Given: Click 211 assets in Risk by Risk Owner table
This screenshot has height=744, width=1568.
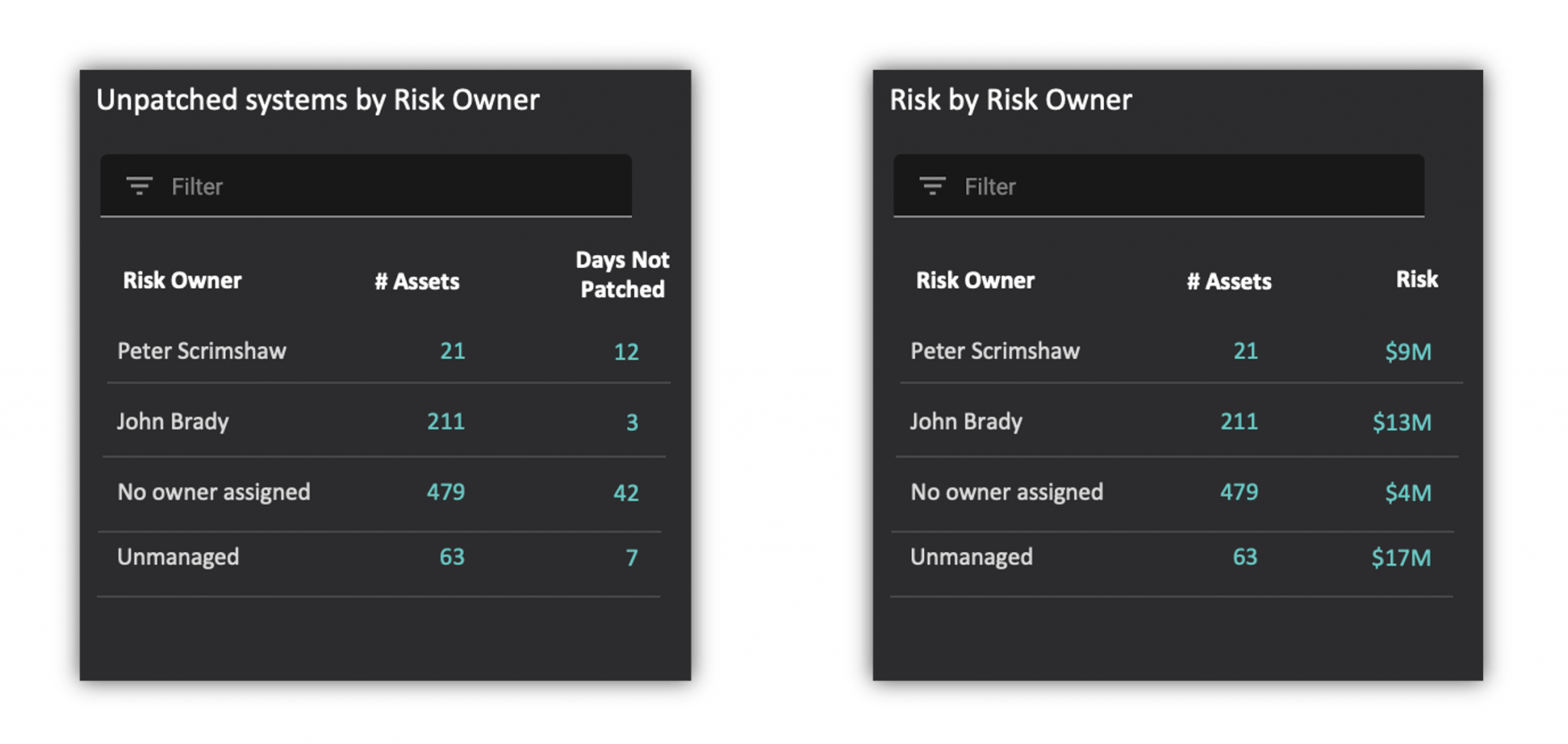Looking at the screenshot, I should click(1239, 421).
